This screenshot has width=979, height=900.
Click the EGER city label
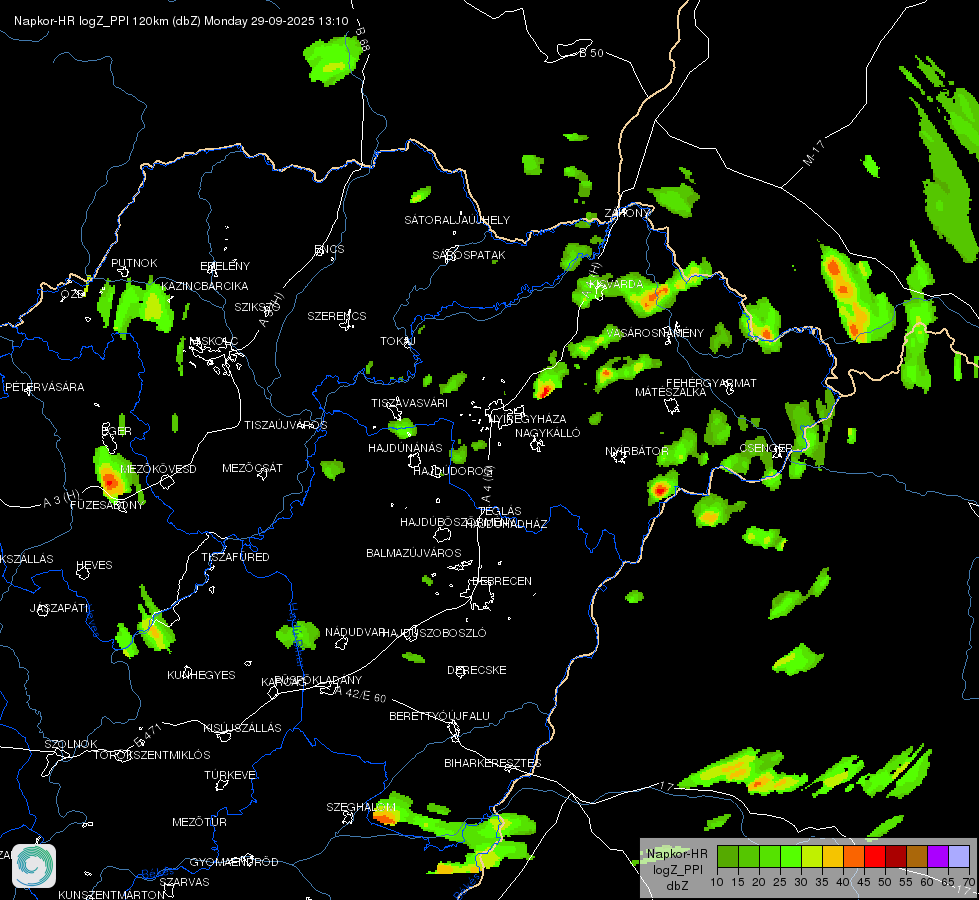117,431
